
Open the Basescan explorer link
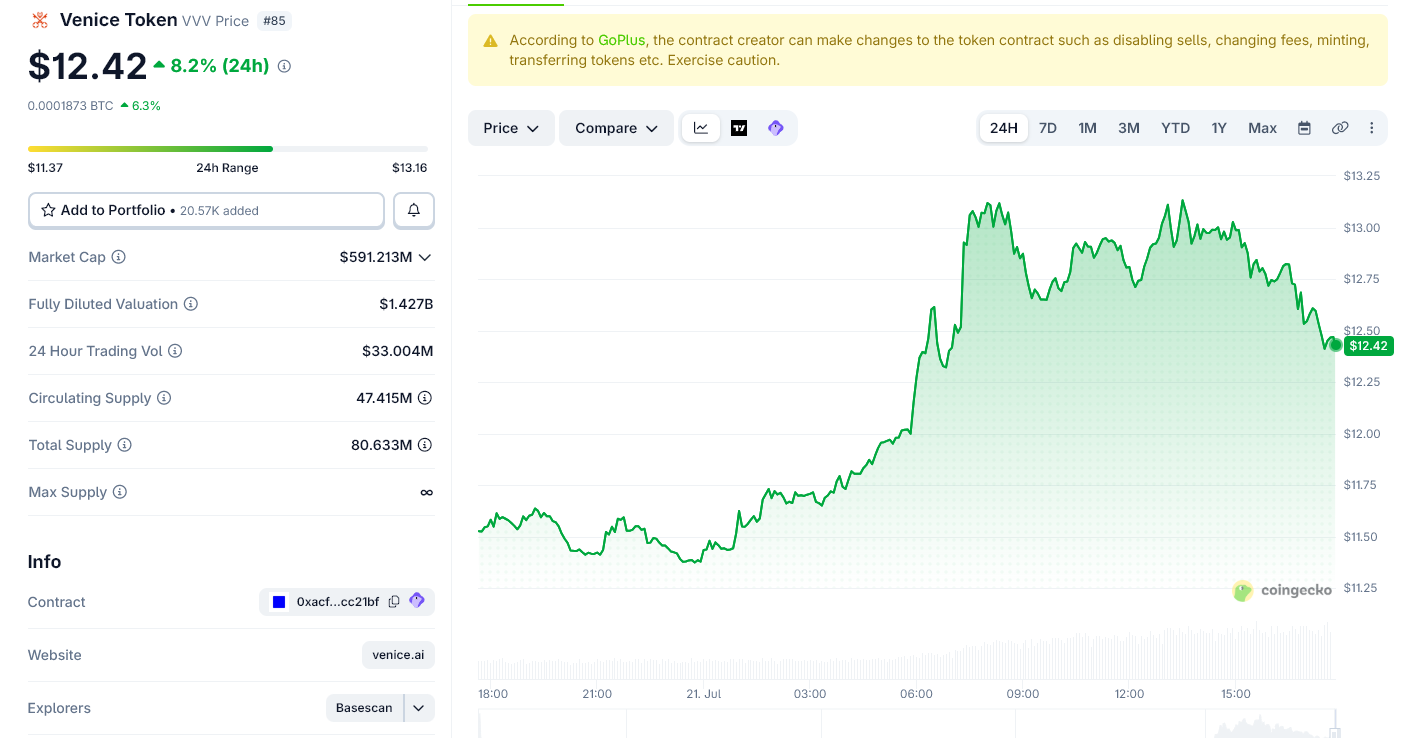364,708
